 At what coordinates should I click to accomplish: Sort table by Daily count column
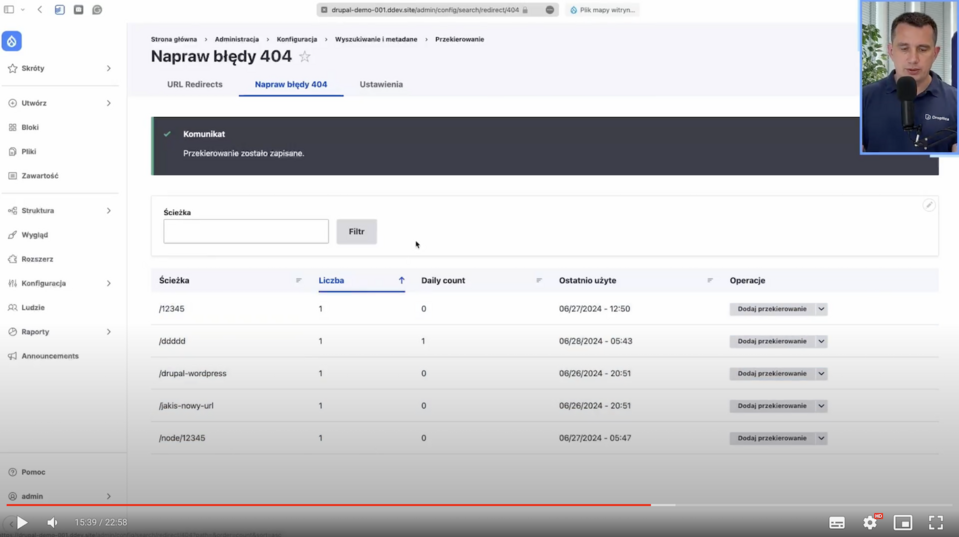point(443,281)
